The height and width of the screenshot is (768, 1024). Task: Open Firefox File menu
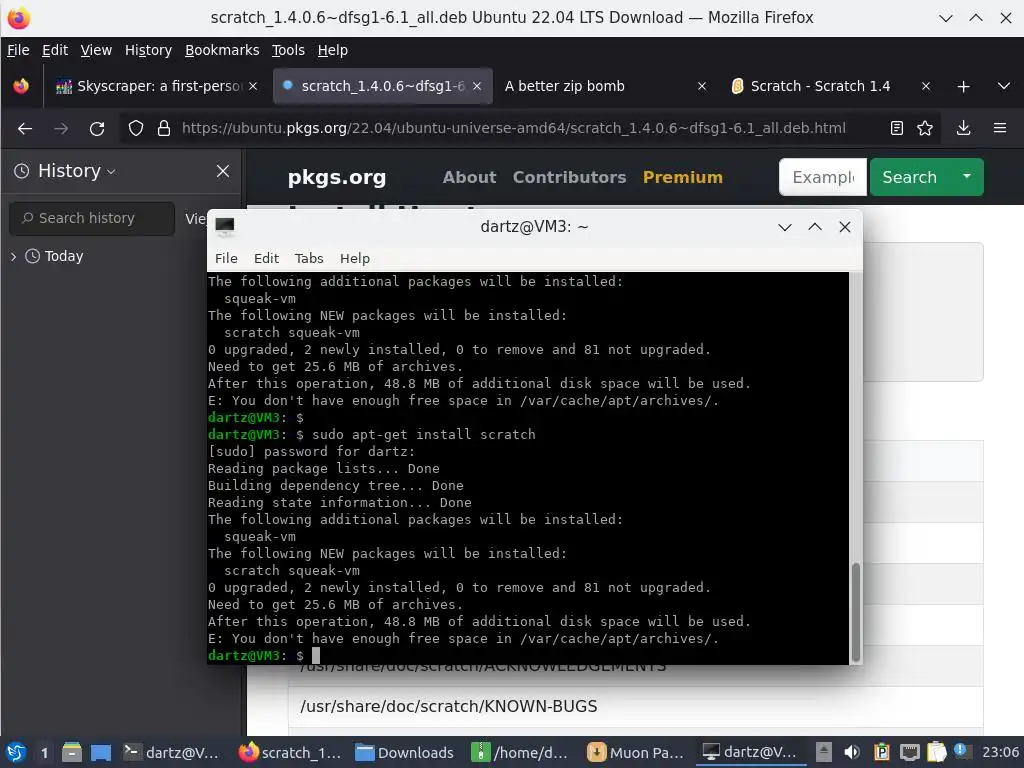(x=18, y=50)
